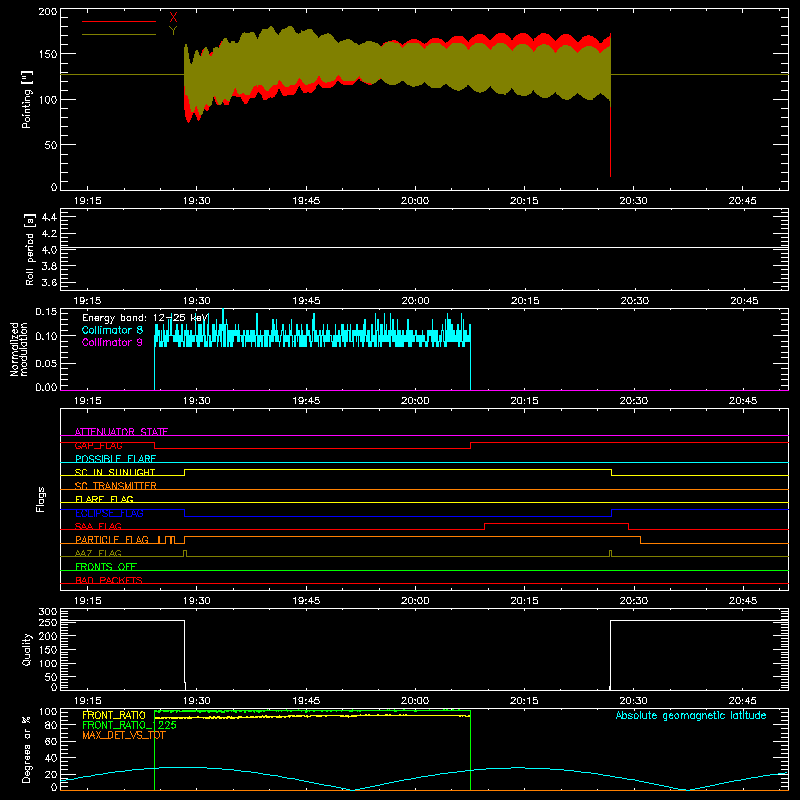The width and height of the screenshot is (800, 800).
Task: Click the 3.6 tick on Roll period axis
Action: (x=49, y=282)
